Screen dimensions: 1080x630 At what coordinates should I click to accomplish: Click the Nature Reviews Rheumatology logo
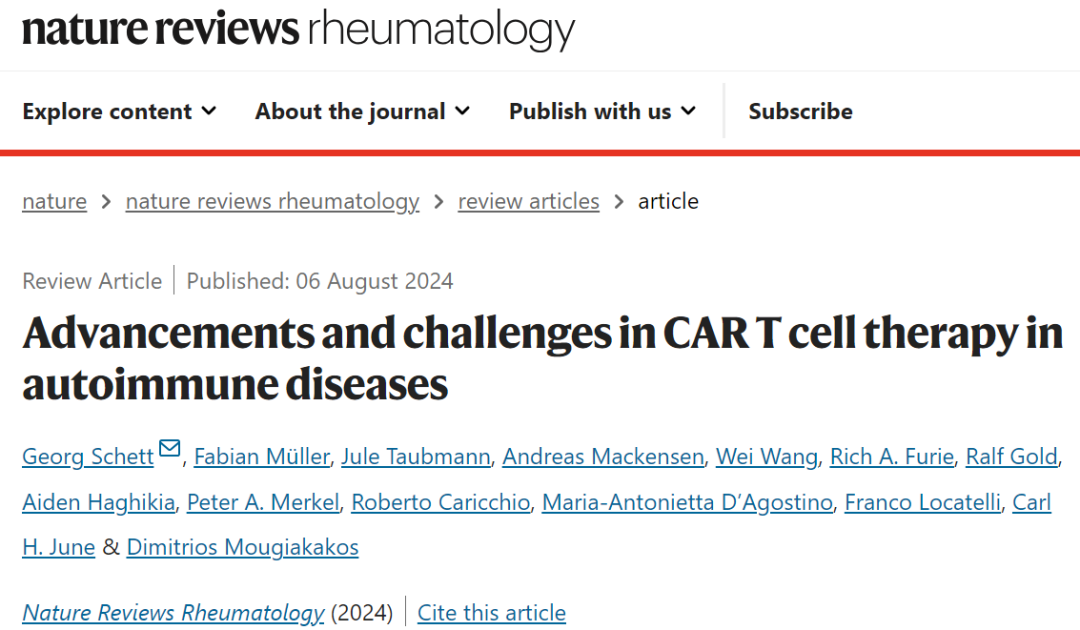click(298, 30)
